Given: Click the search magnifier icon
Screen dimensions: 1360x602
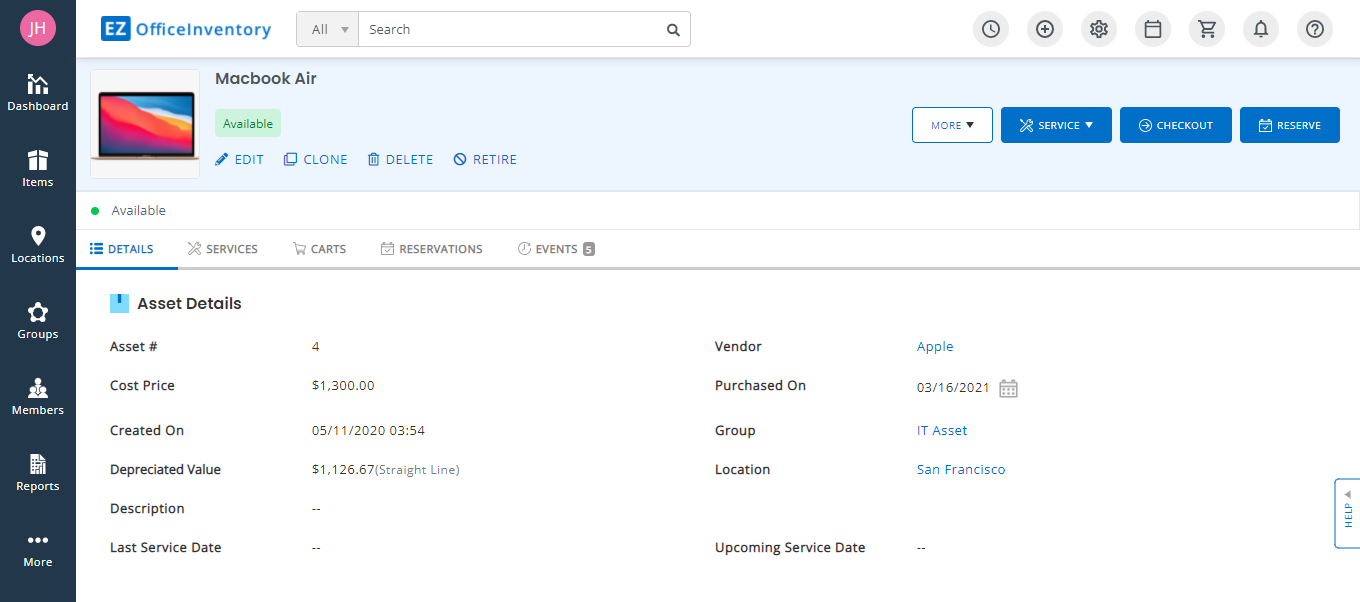Looking at the screenshot, I should coord(673,30).
